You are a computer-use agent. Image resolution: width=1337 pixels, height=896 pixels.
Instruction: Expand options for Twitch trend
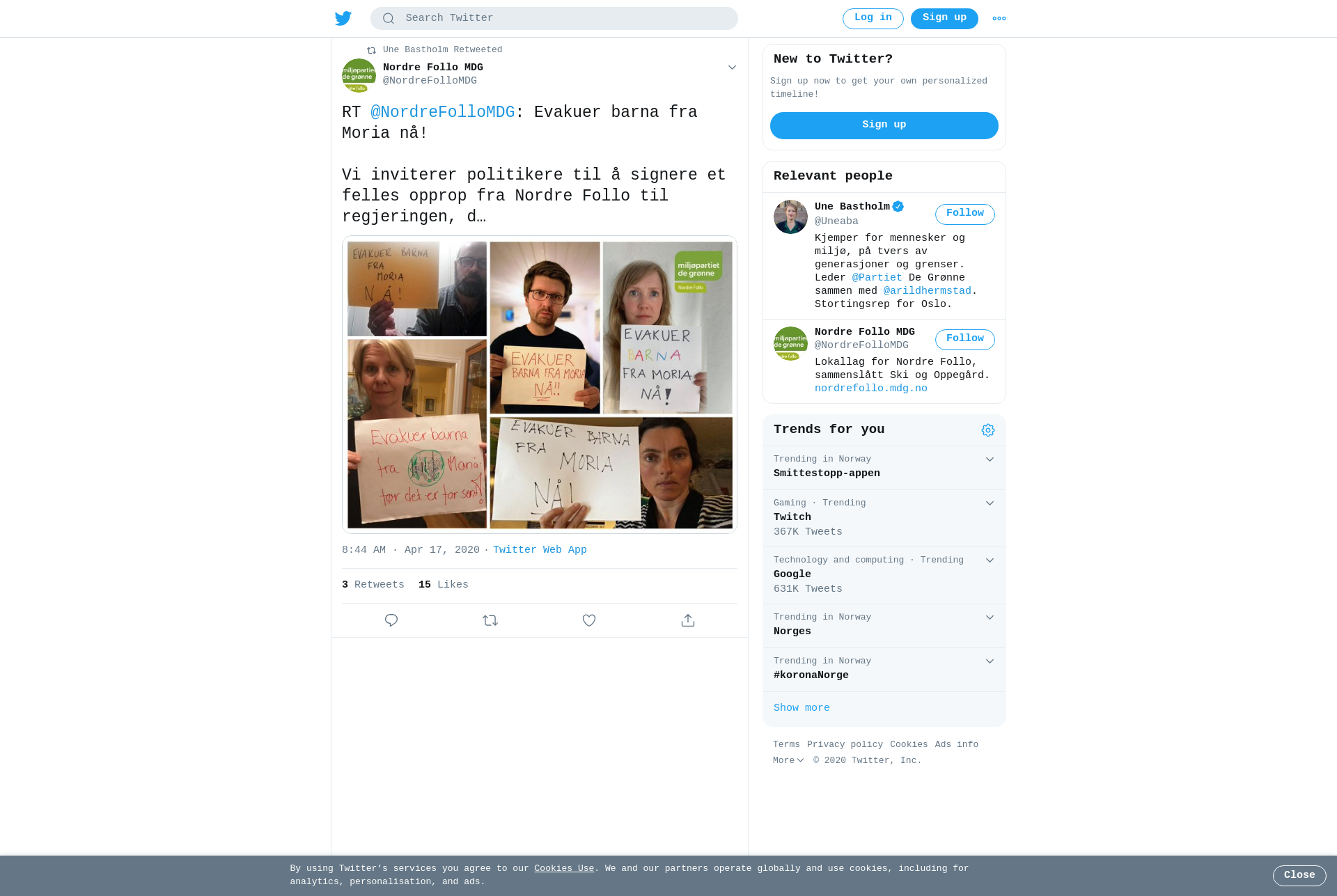(990, 503)
